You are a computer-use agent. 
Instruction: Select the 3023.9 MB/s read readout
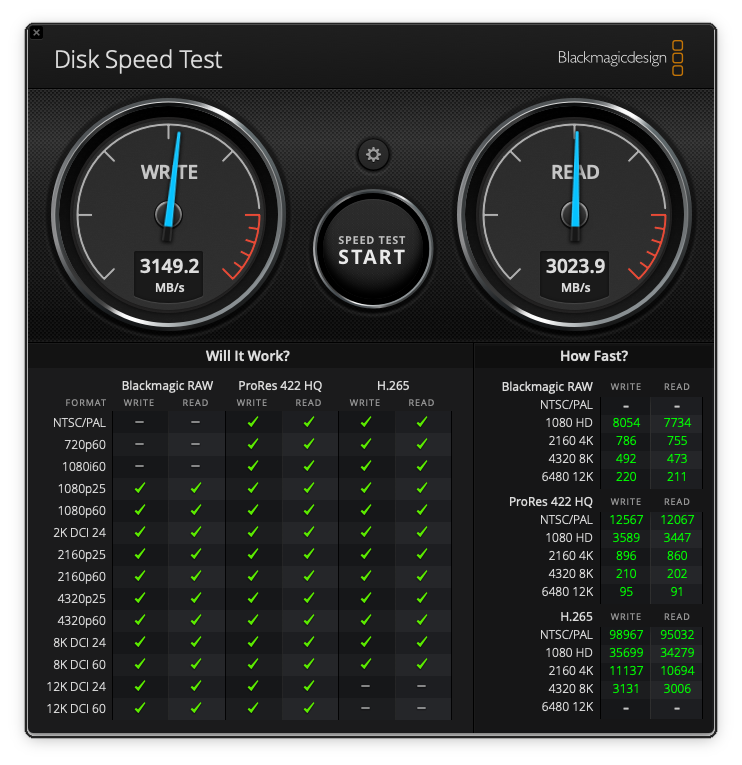(575, 266)
